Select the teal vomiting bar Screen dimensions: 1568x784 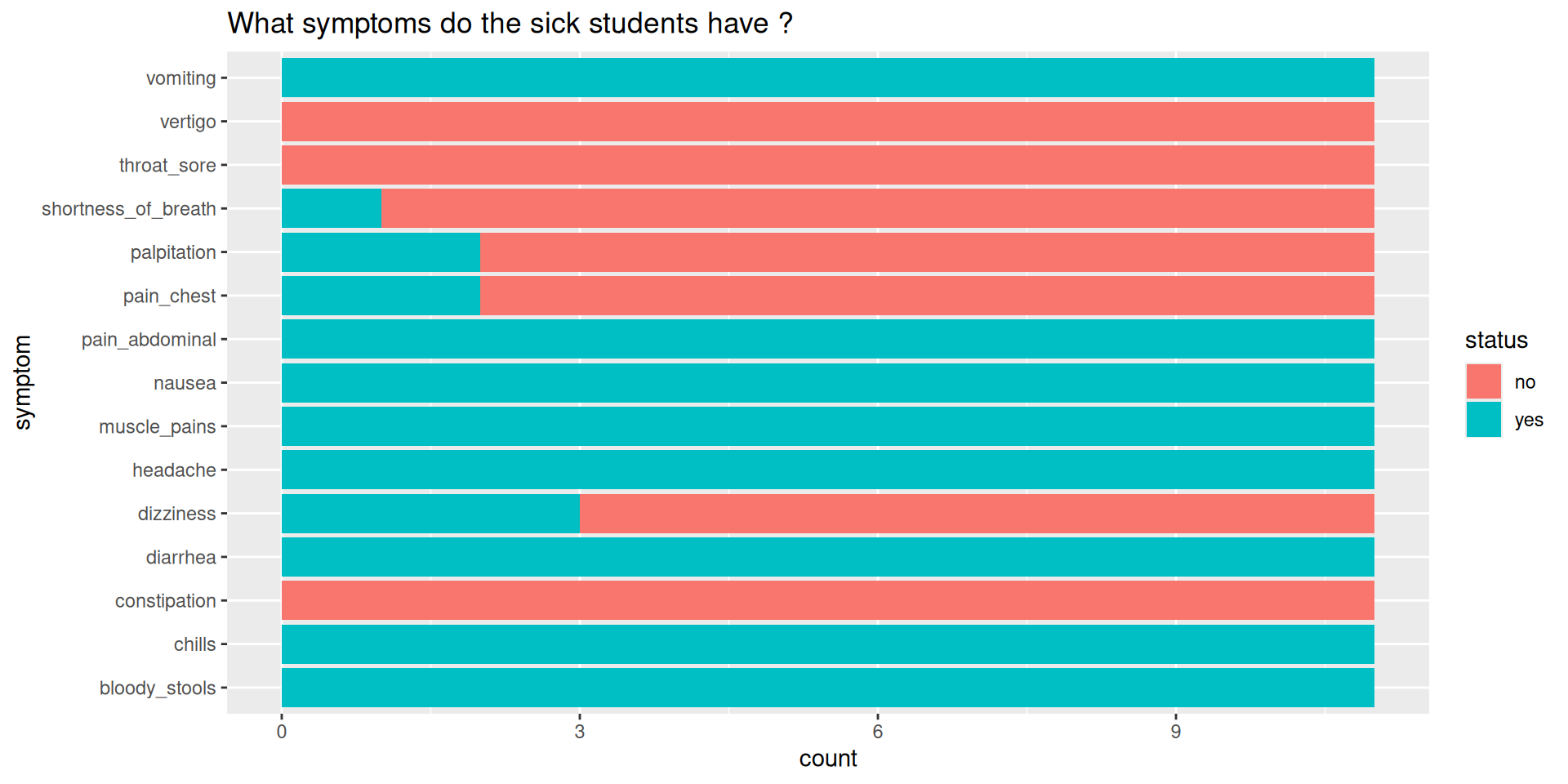[827, 78]
